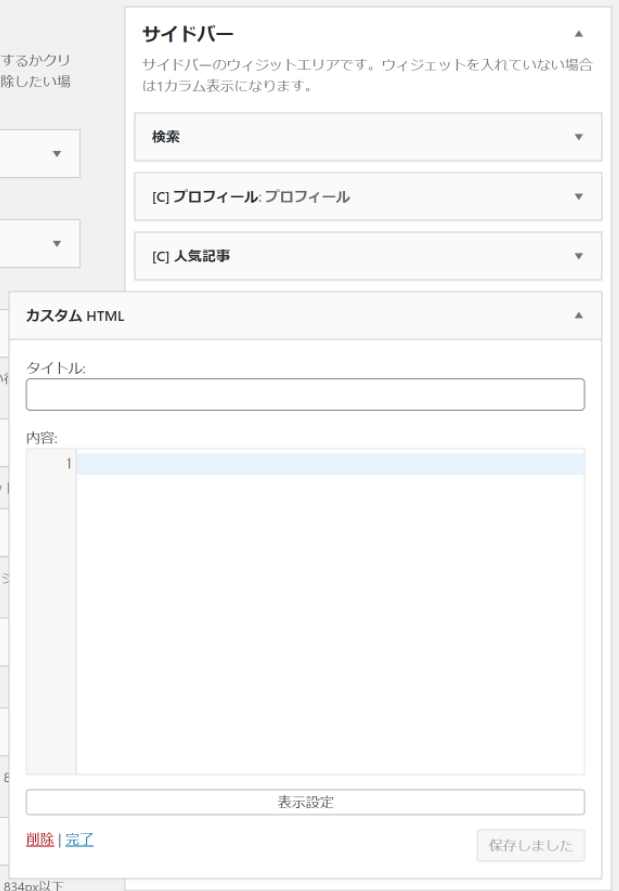Open the upper left panel dropdown arrow
Viewport: 619px width, 891px height.
tap(57, 154)
